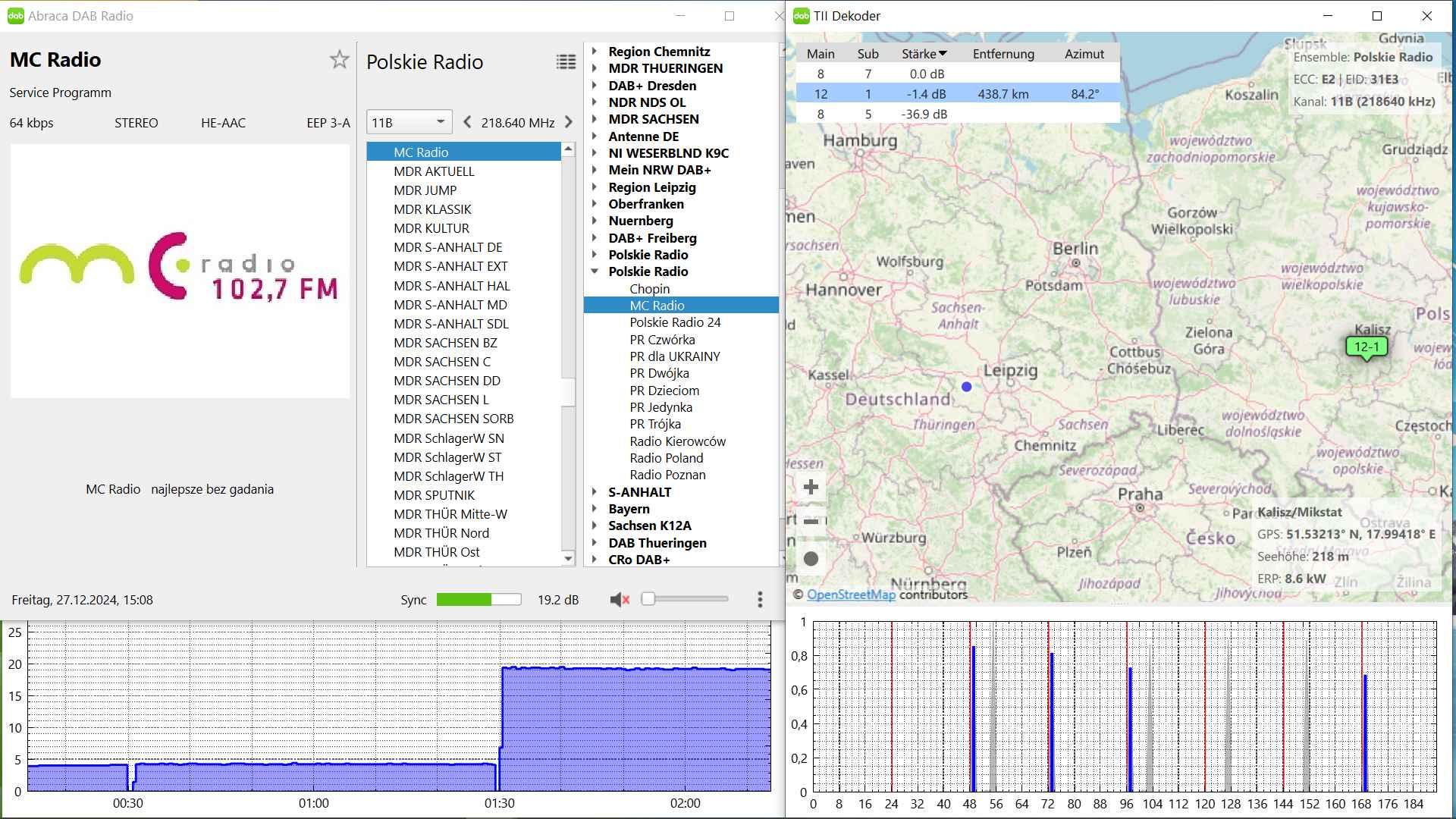
Task: Zoom in on the map
Action: tap(811, 487)
